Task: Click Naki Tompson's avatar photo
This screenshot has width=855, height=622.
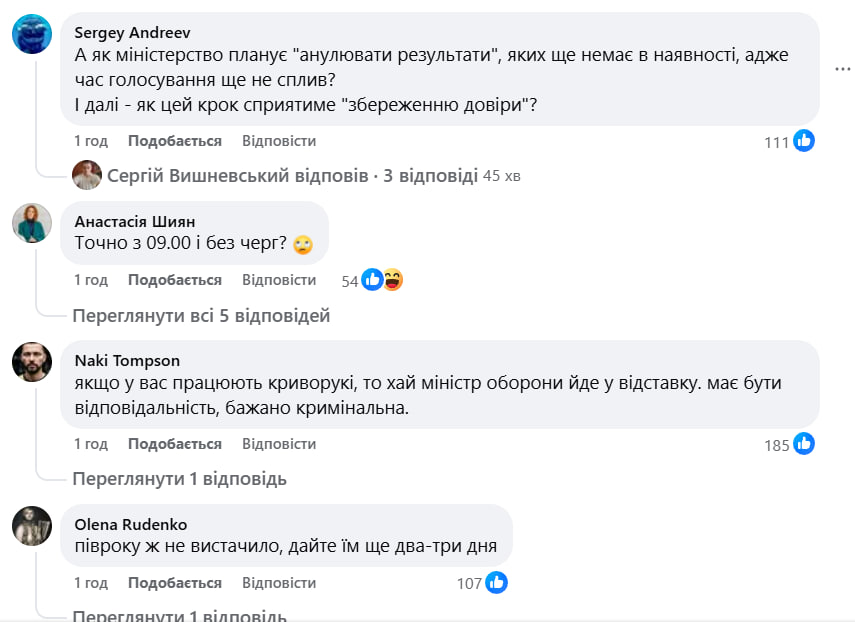Action: tap(32, 362)
